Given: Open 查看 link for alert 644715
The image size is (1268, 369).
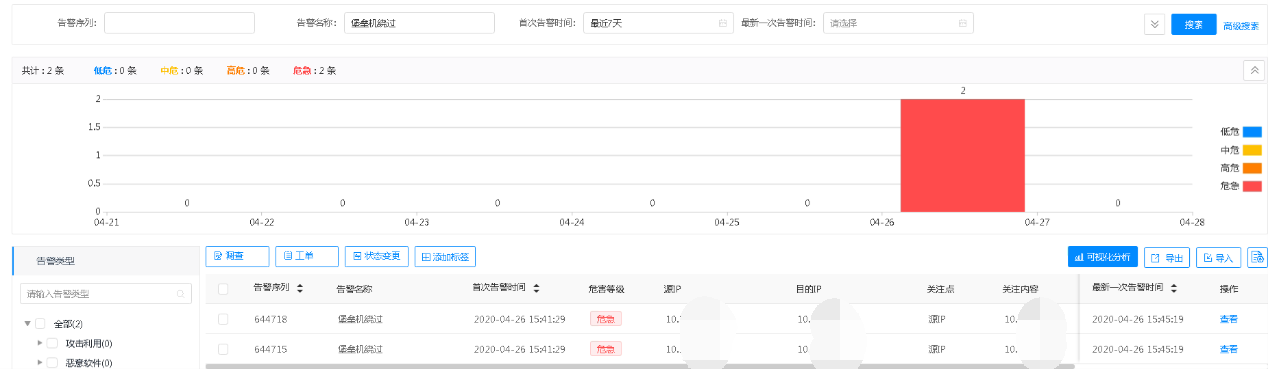Looking at the screenshot, I should [x=1228, y=349].
